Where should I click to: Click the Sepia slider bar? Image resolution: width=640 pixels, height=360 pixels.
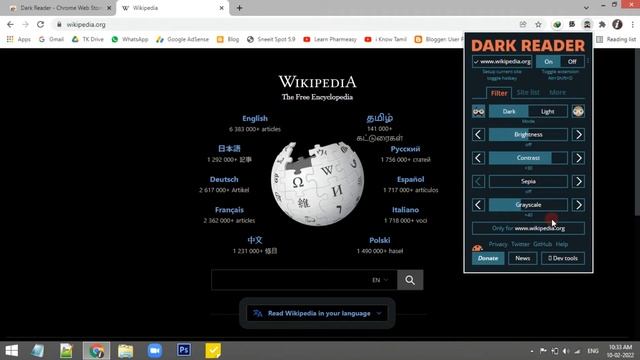pyautogui.click(x=528, y=181)
